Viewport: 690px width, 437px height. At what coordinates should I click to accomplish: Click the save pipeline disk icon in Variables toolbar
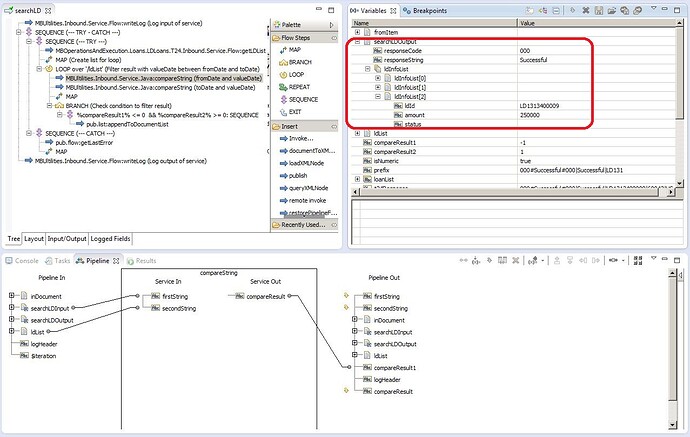[598, 11]
